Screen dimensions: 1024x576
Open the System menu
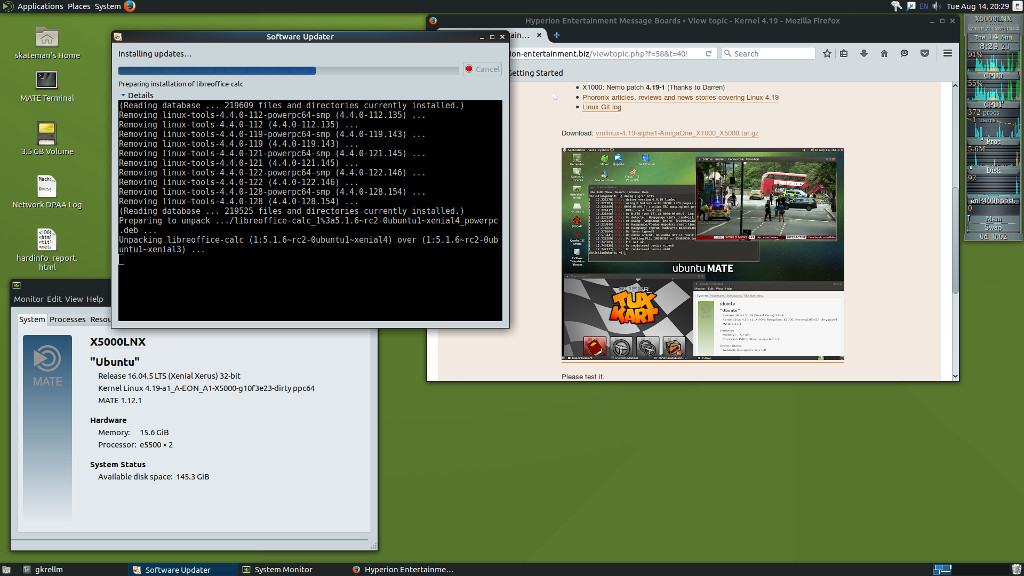click(x=107, y=6)
